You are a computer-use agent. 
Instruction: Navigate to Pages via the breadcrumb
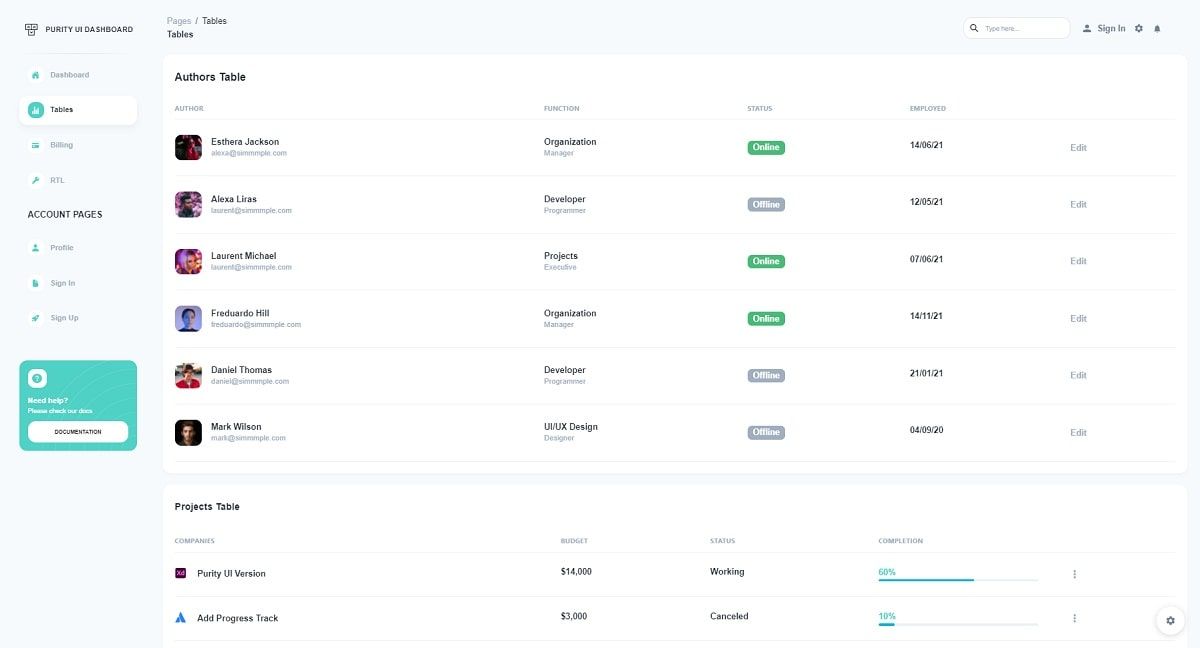click(180, 20)
